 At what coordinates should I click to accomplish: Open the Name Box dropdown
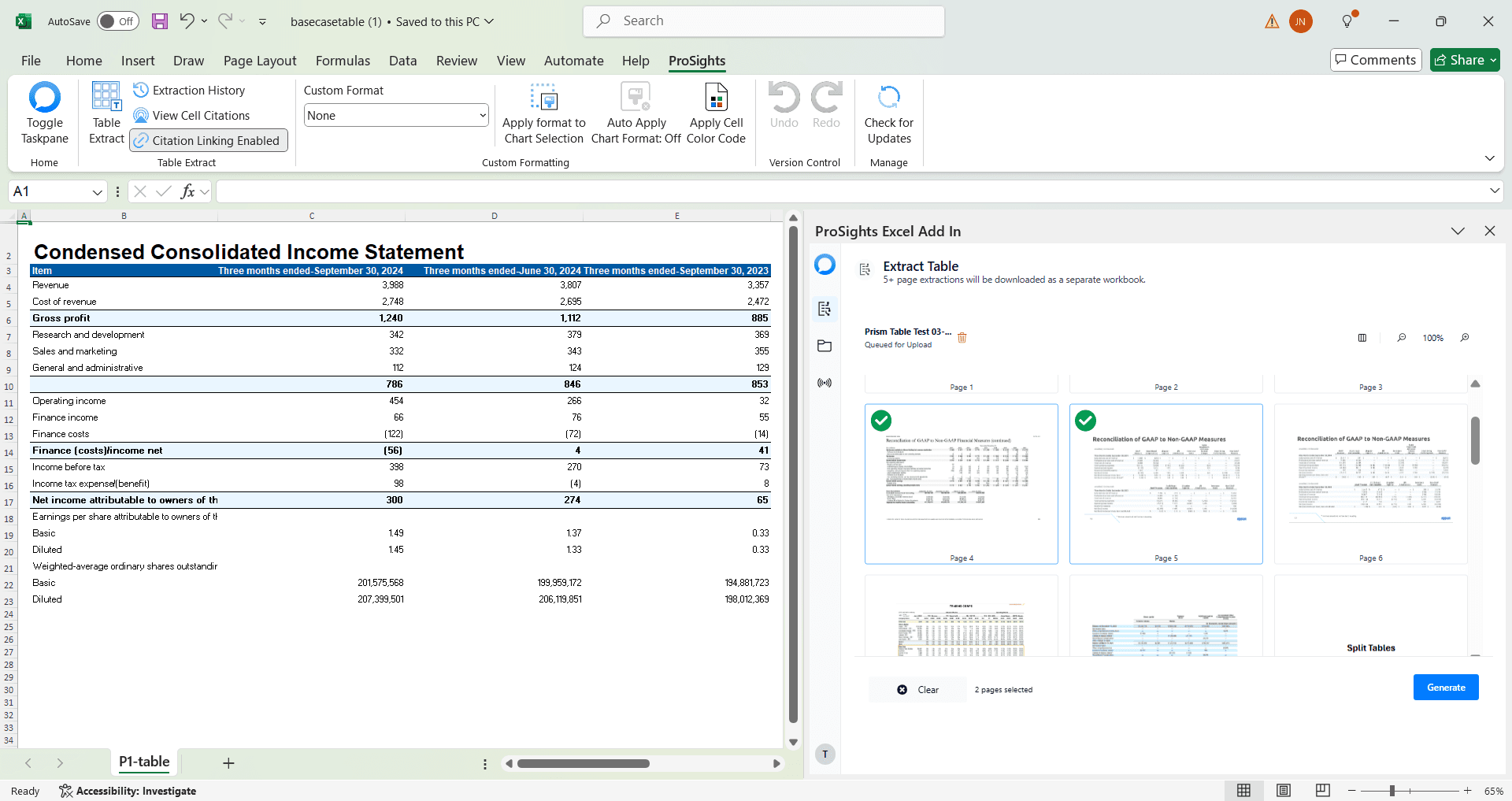(98, 191)
